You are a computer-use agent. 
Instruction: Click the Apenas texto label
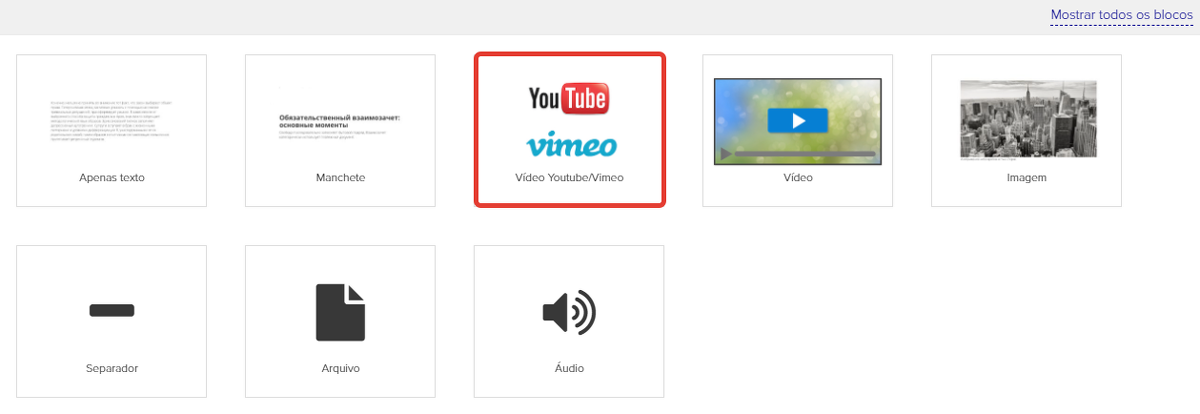(112, 178)
